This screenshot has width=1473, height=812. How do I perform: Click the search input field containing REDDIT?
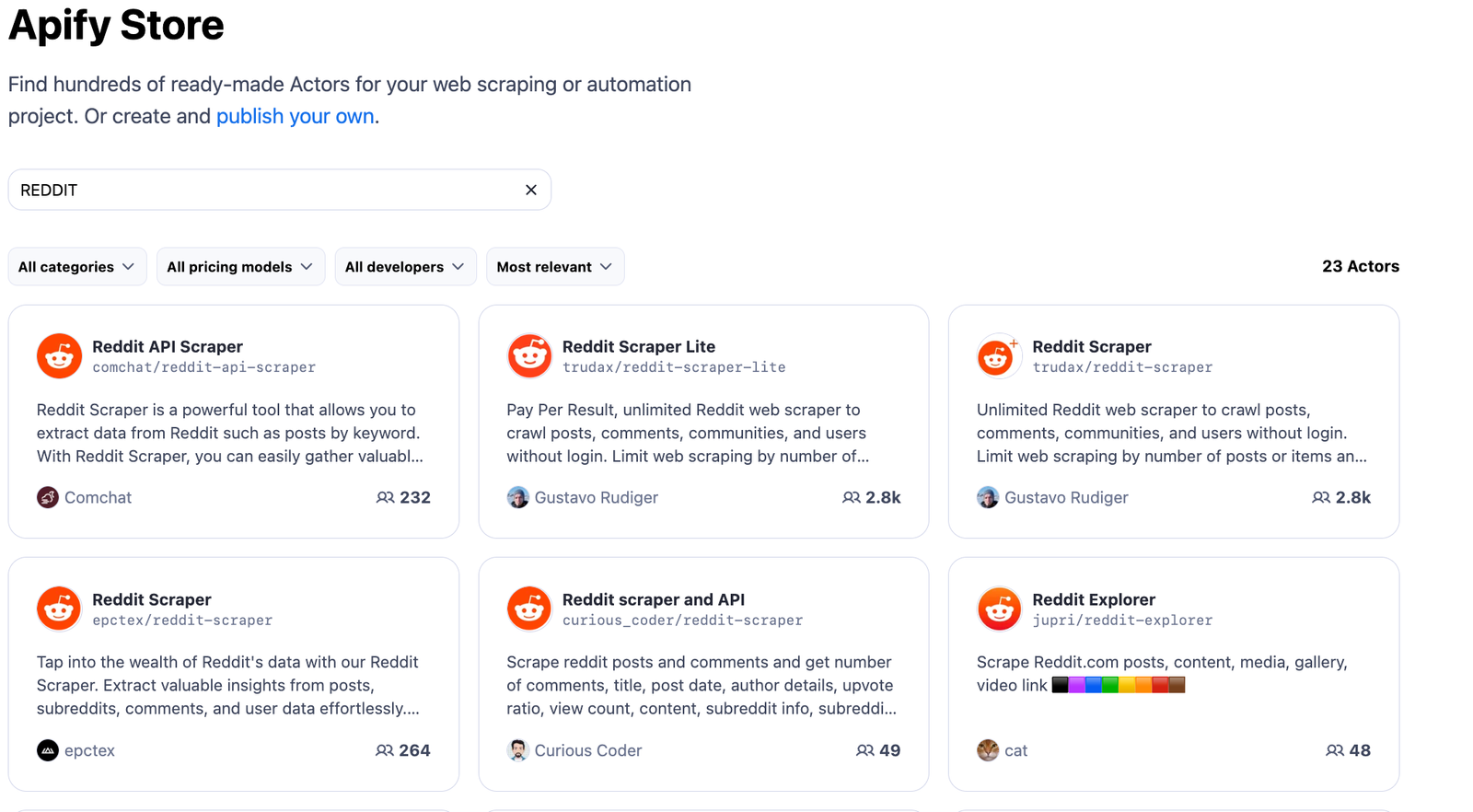coord(267,190)
